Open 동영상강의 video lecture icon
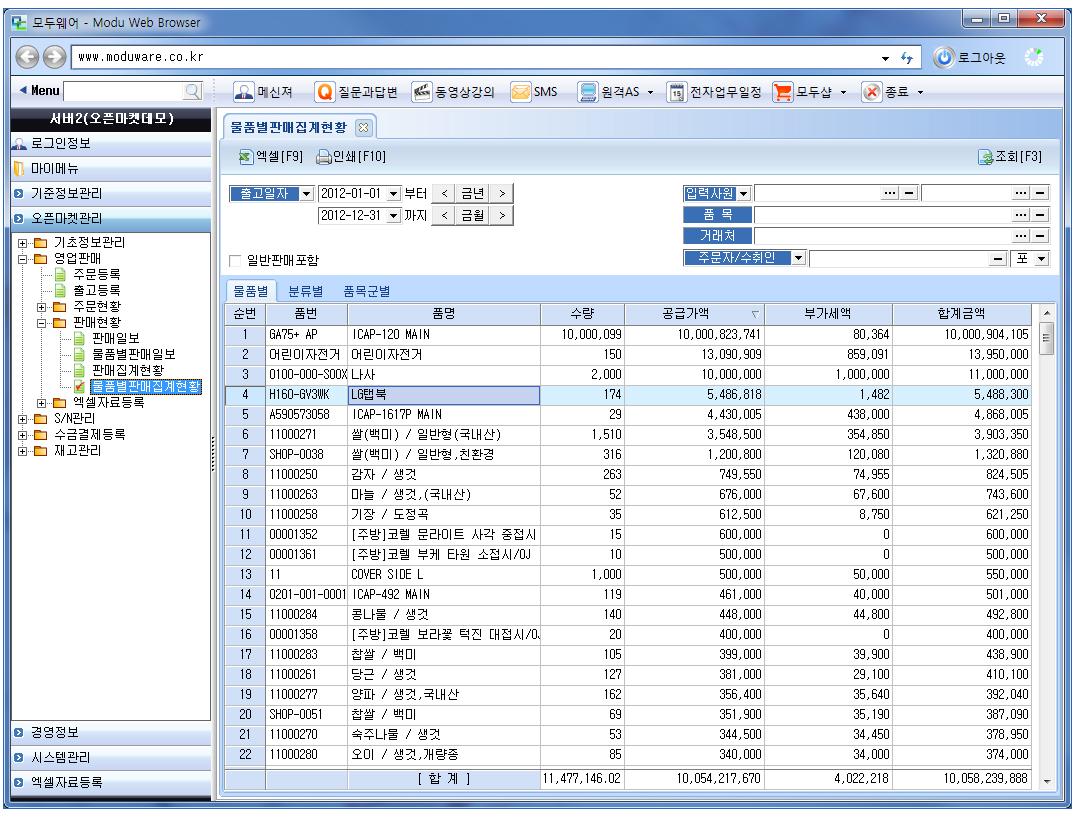Screen dimensions: 1075x817 coord(421,93)
